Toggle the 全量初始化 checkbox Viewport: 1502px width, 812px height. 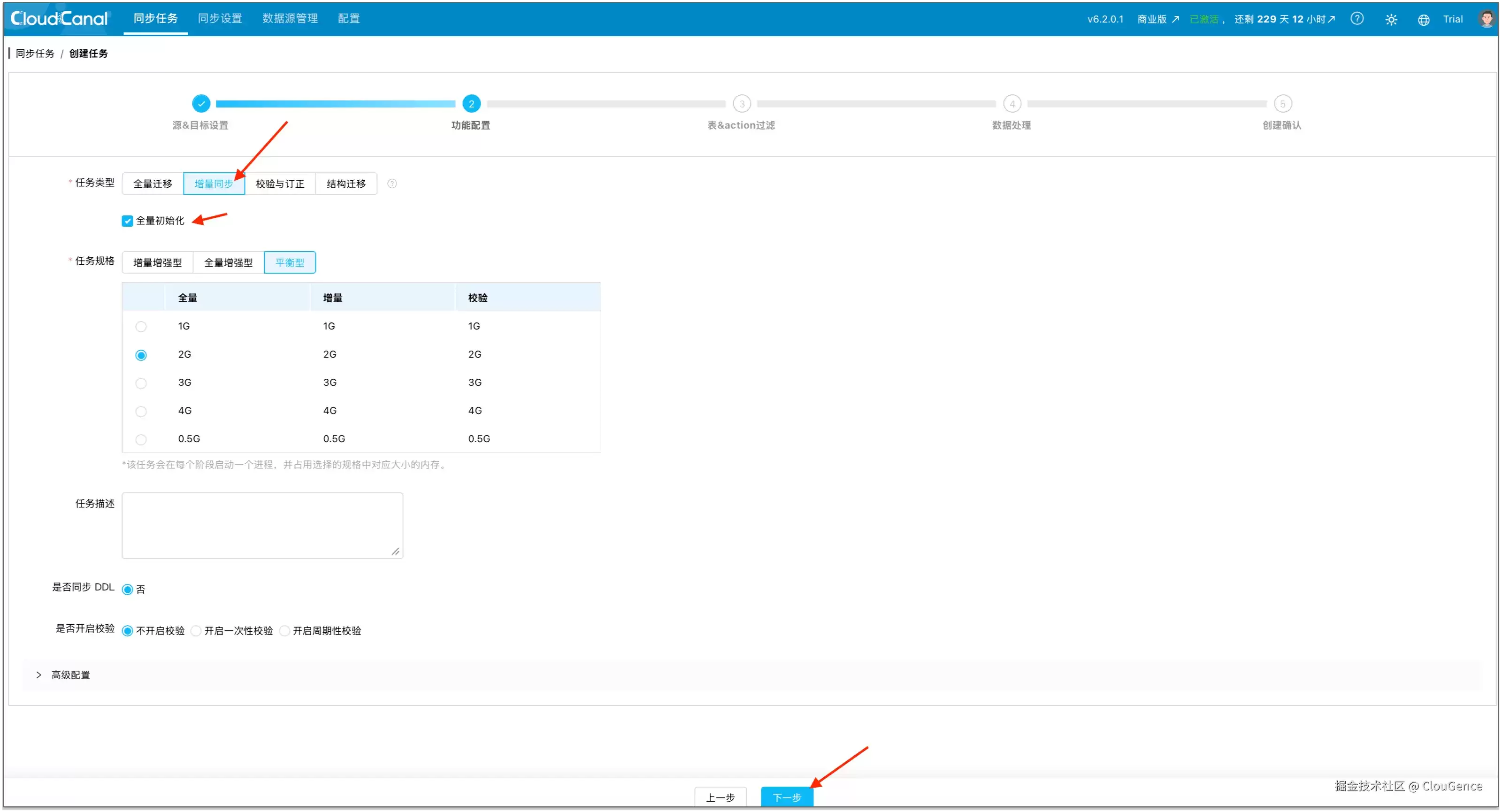coord(127,221)
